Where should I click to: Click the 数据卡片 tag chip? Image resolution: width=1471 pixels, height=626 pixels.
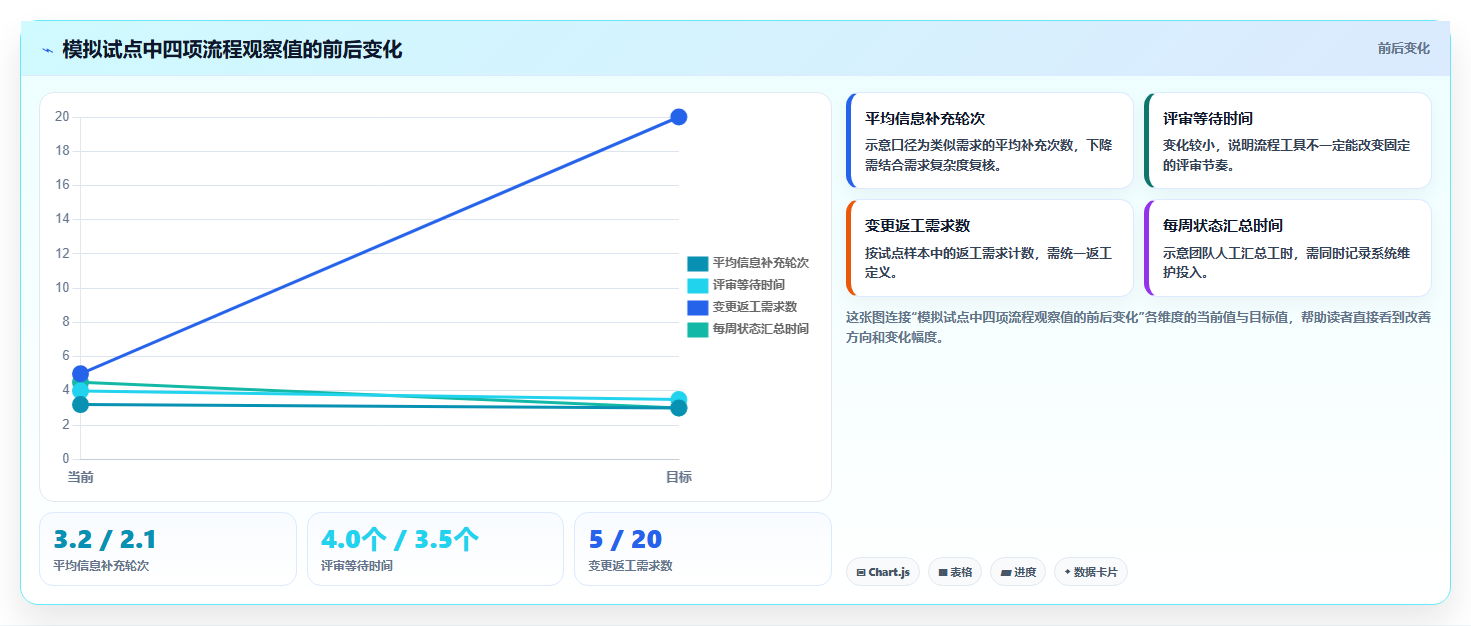click(1091, 572)
